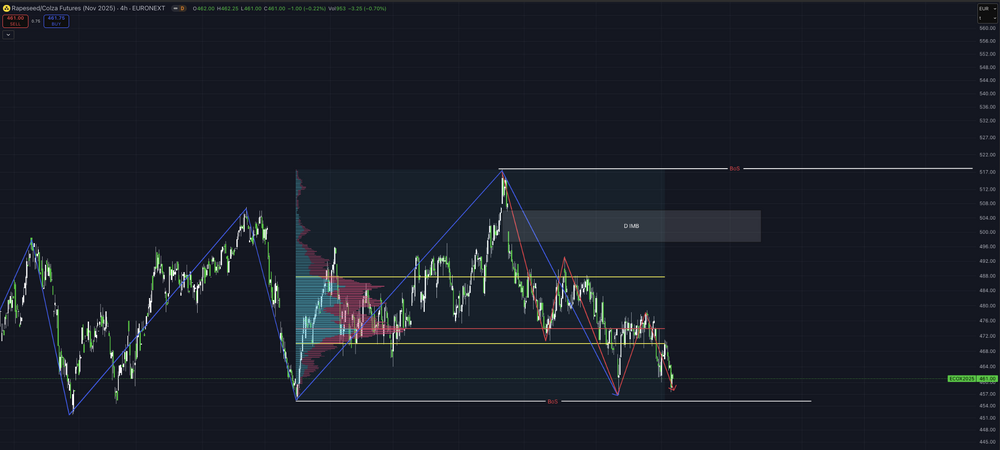Click the C461.00 close value in legend
This screenshot has height=450, width=1000.
coord(275,8)
